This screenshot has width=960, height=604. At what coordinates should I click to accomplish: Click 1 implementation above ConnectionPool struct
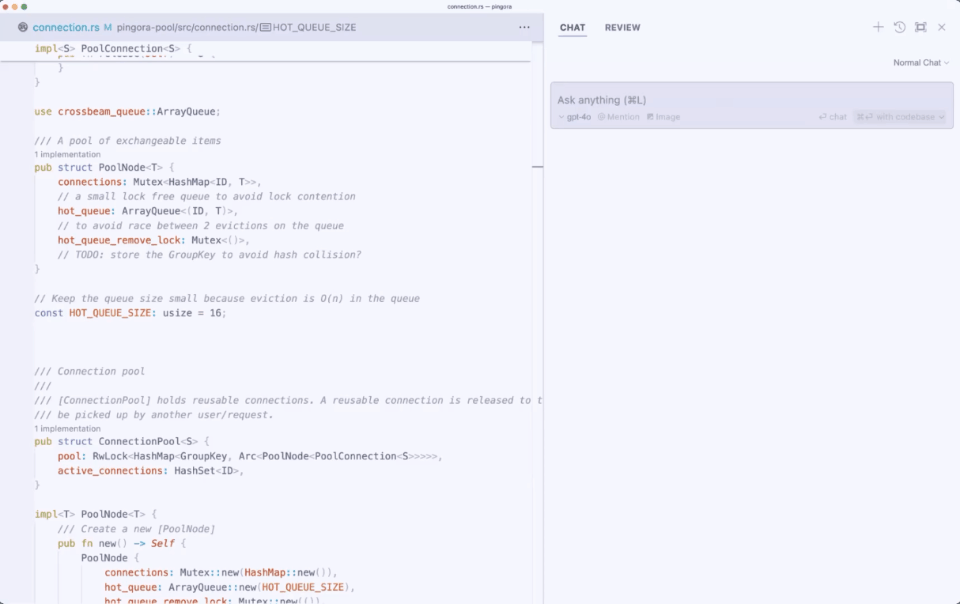tap(67, 428)
